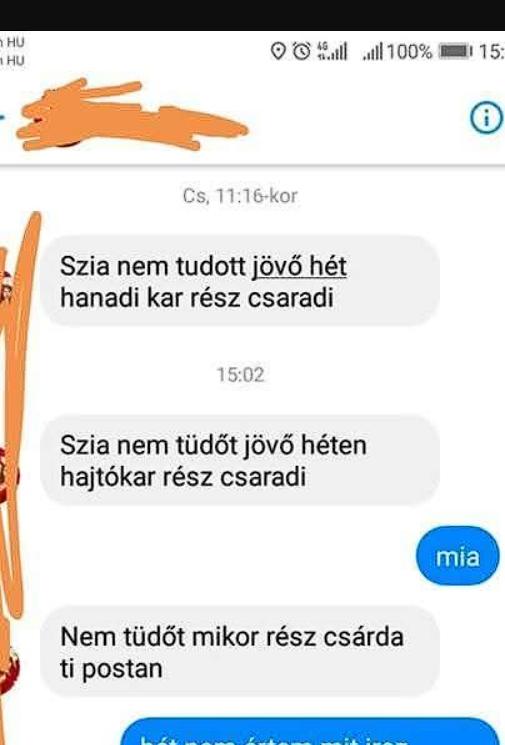Select the 'hajtókar rész csaradi' message bubble
Viewport: 505px width, 745px height.
coord(240,460)
